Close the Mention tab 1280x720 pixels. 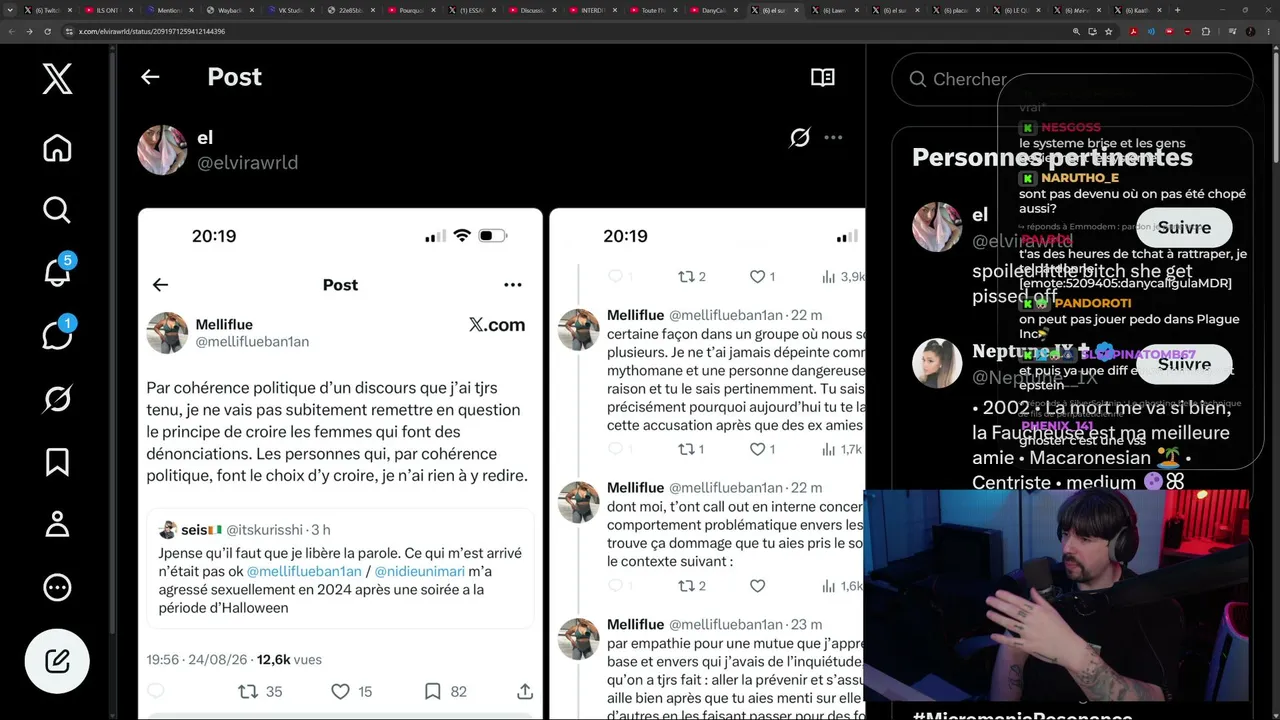click(x=193, y=10)
